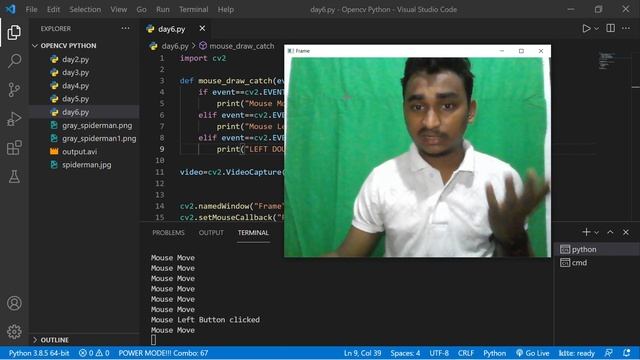The image size is (640, 360).
Task: Close the day6.py editor tab
Action: (202, 29)
